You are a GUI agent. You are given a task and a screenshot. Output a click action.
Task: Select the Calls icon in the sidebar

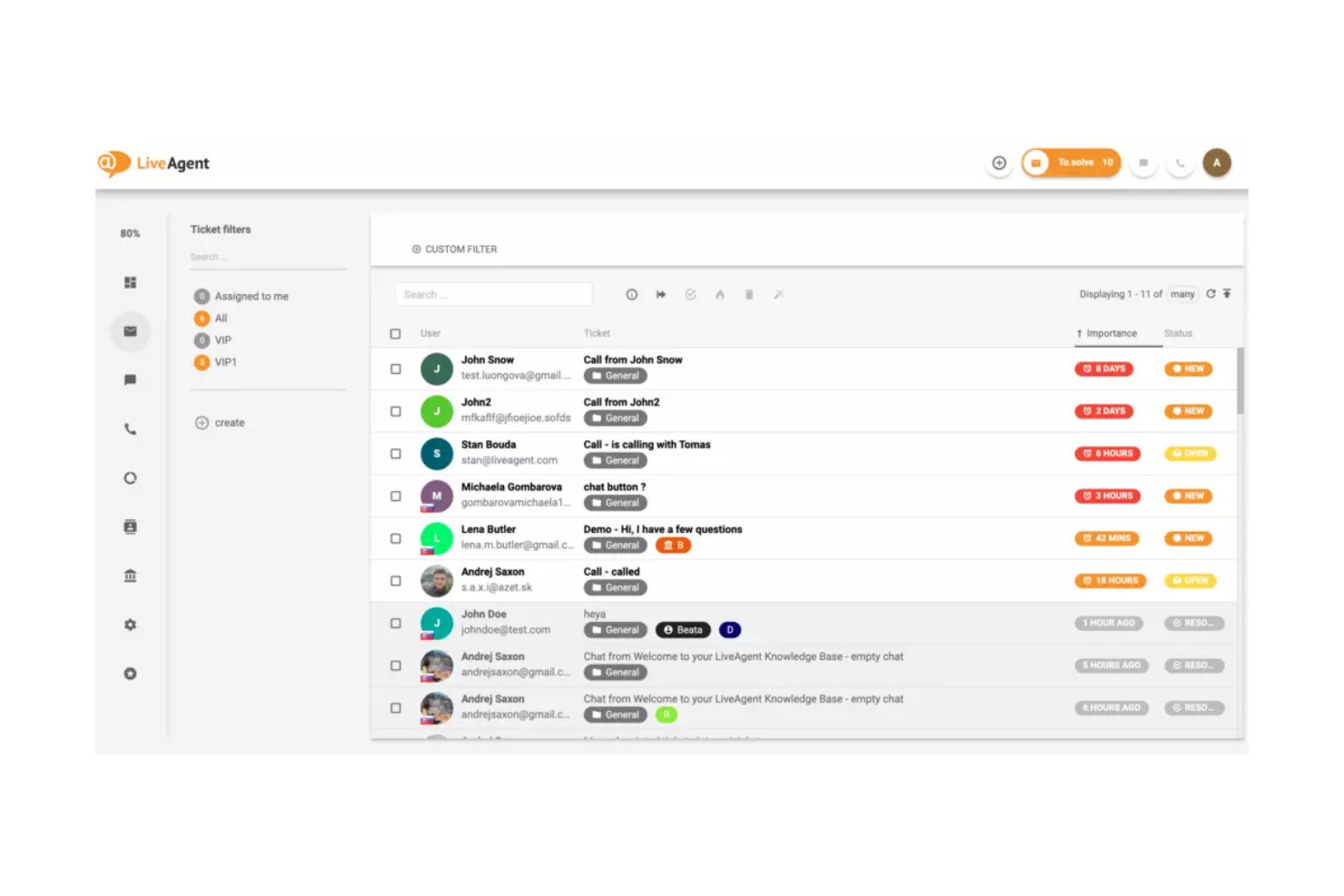130,428
